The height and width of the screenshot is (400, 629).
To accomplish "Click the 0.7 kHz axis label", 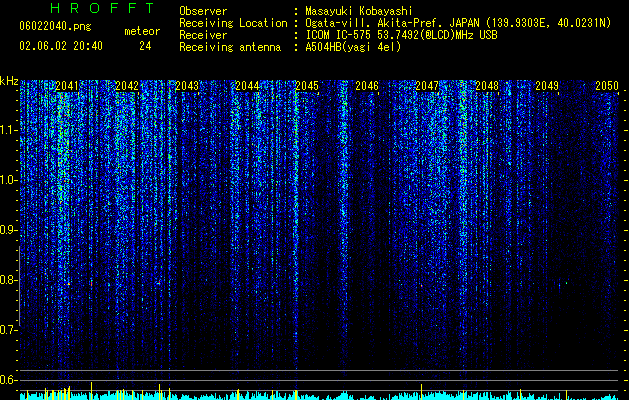I will click(x=9, y=330).
